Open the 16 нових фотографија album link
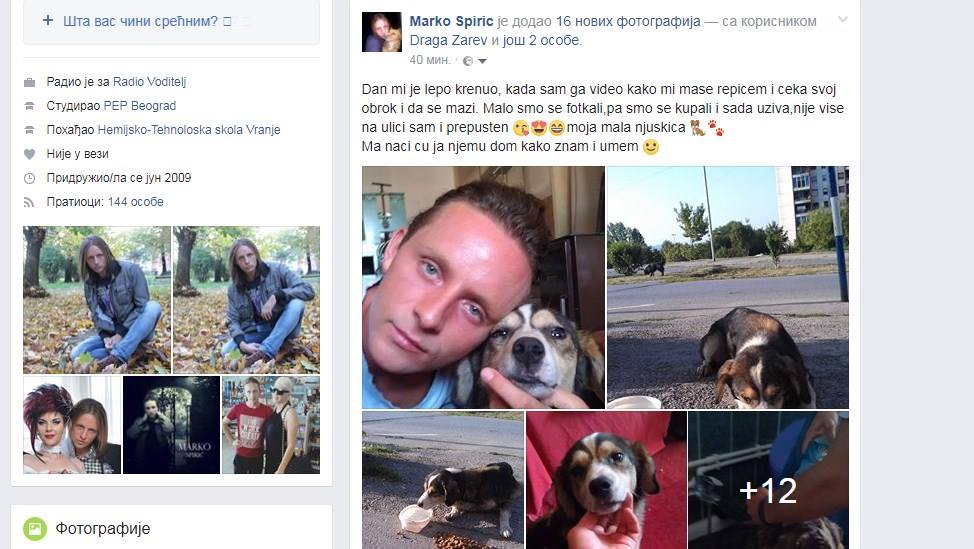 [628, 21]
